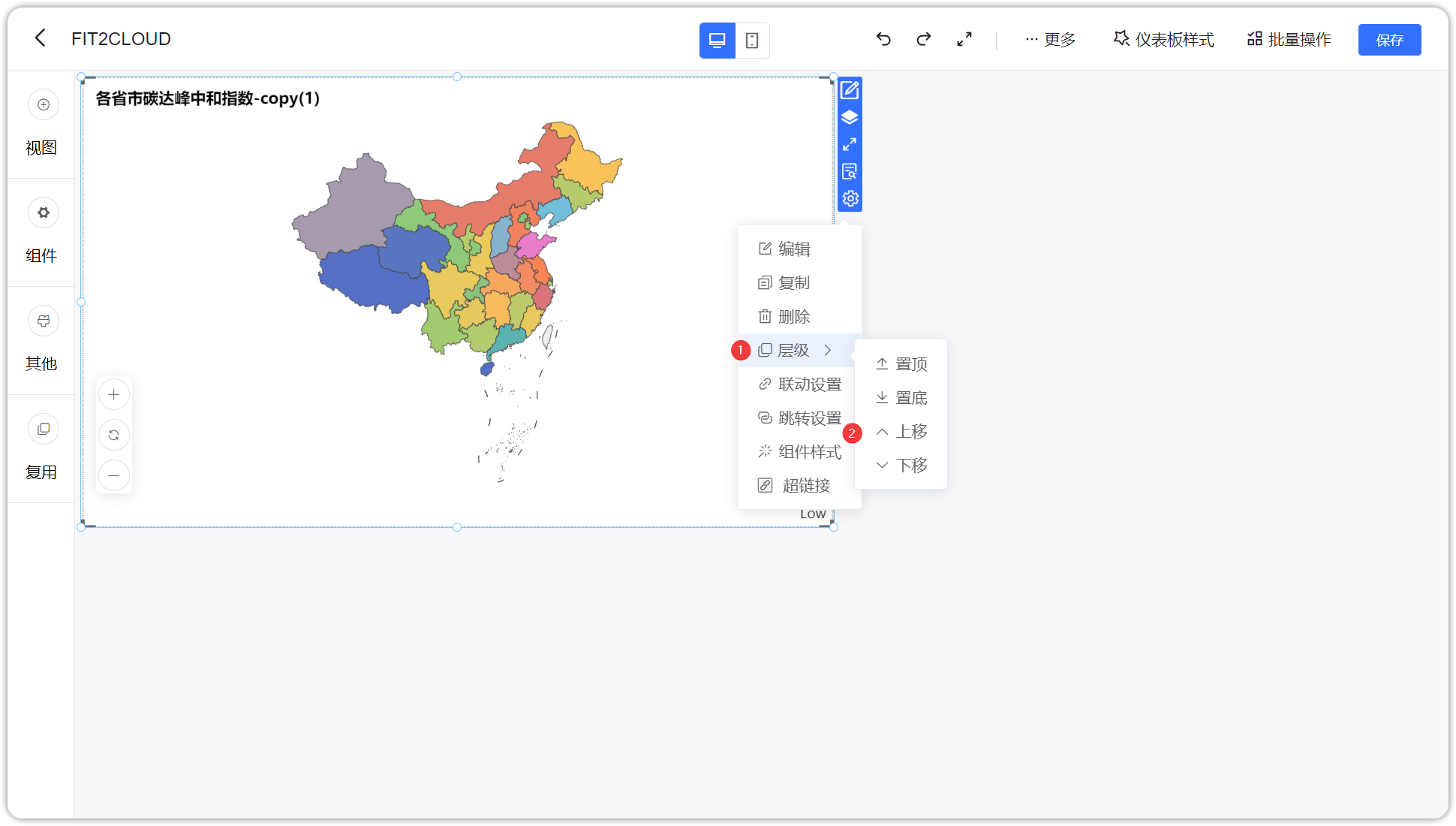The width and height of the screenshot is (1456, 826).
Task: Open the 组件 component panel icon
Action: 44,213
